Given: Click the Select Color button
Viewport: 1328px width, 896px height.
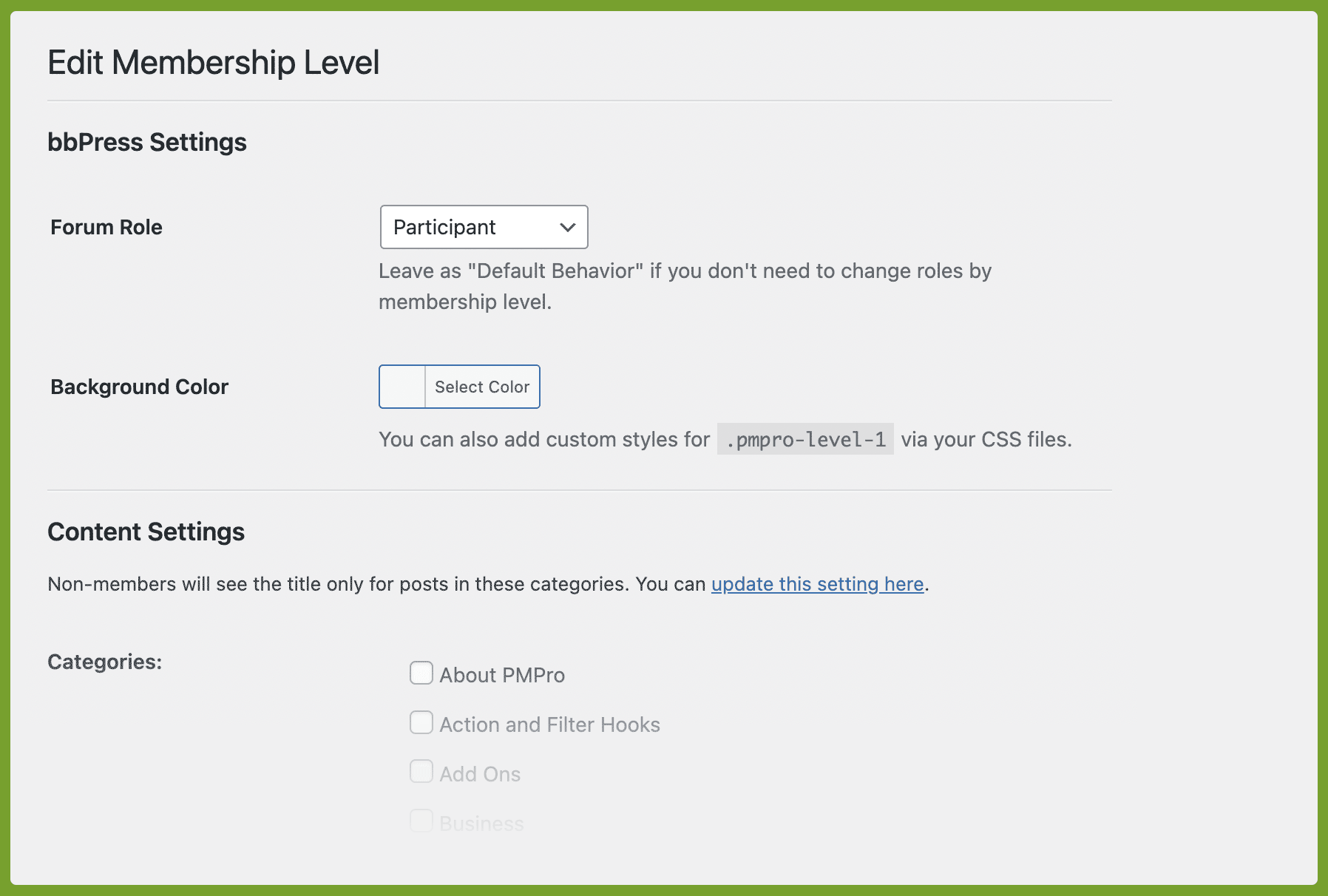Looking at the screenshot, I should pos(482,387).
